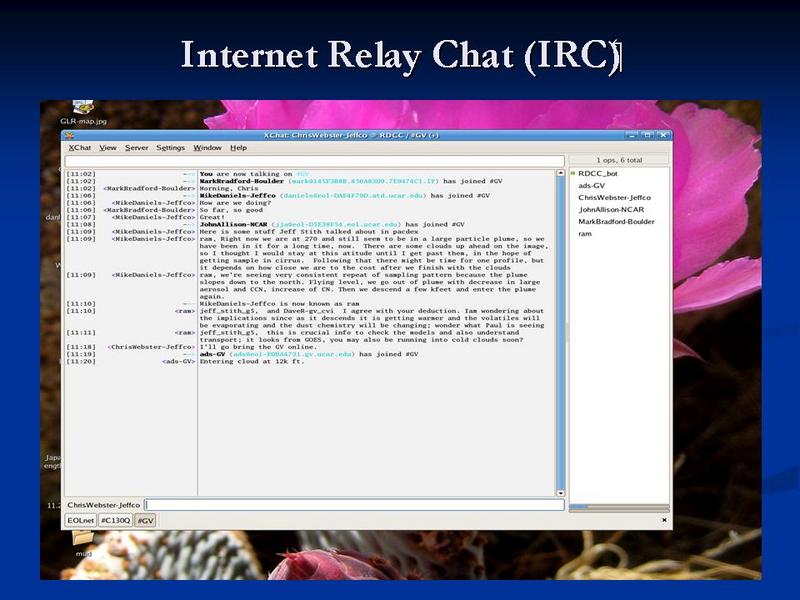
Task: Select the #GV channel tab
Action: [x=145, y=520]
